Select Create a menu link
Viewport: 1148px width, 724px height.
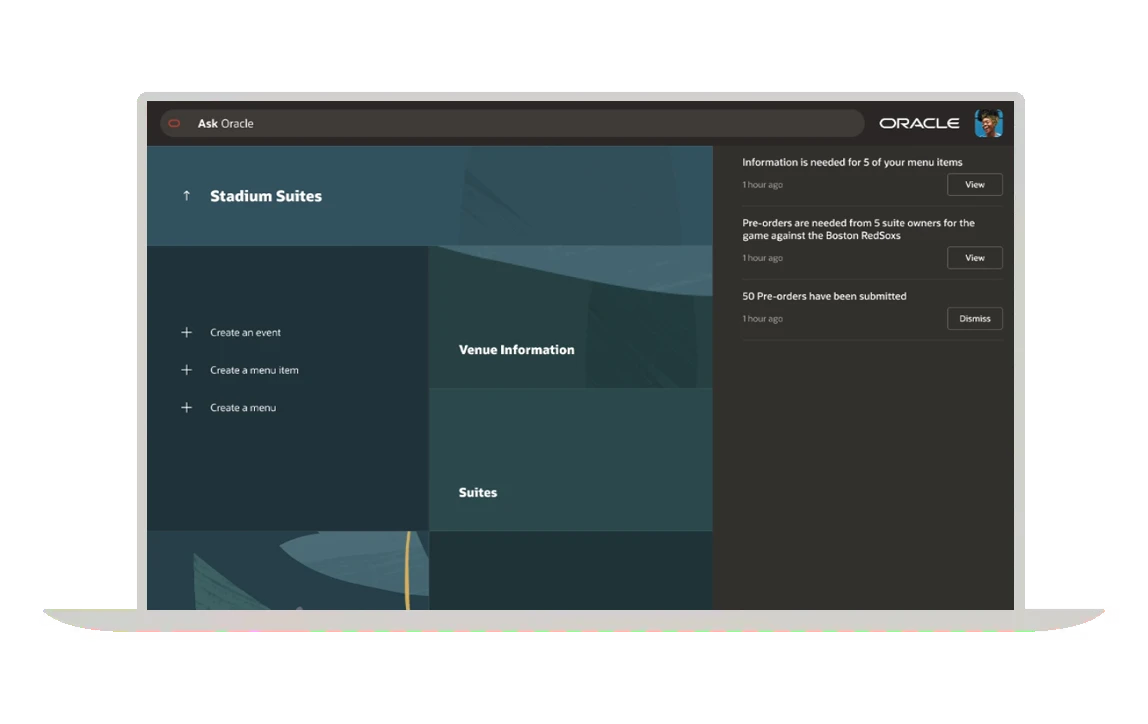coord(240,407)
